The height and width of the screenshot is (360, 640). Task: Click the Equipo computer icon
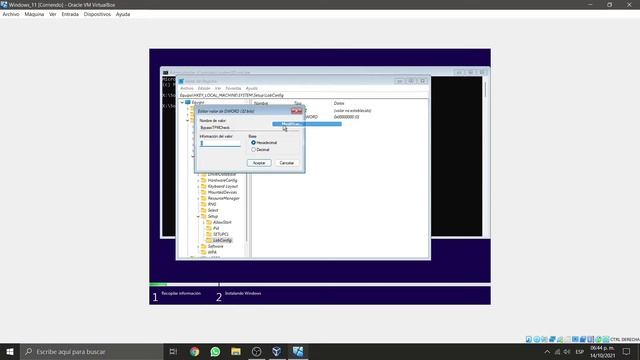click(188, 102)
